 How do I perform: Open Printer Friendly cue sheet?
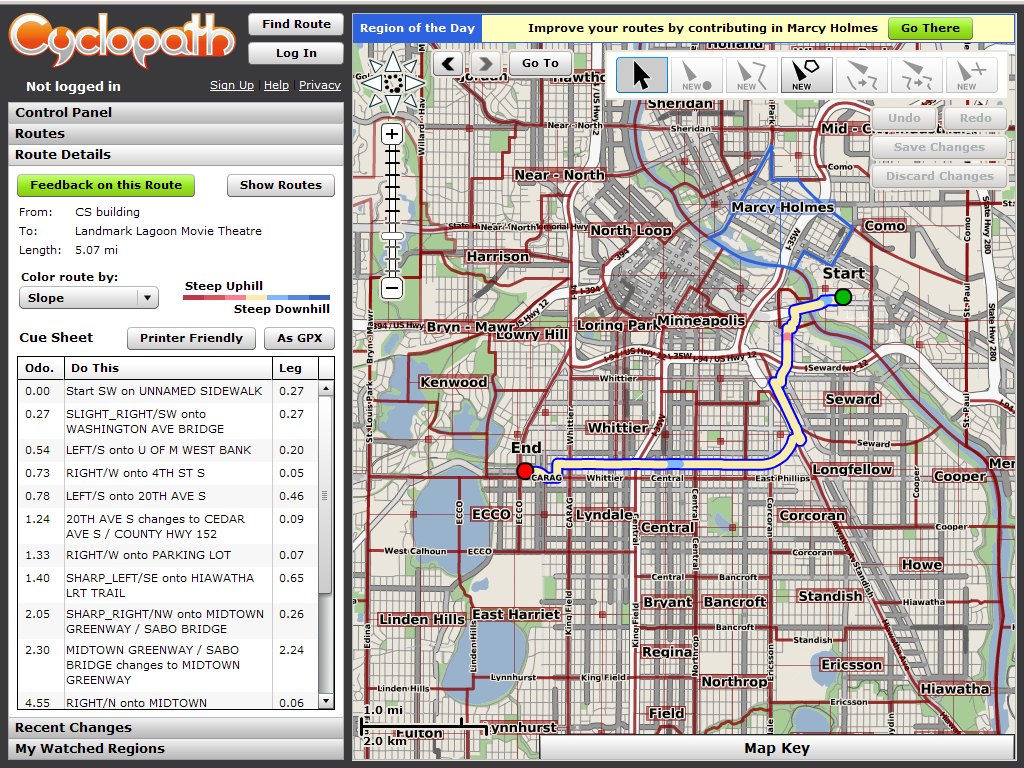pos(191,338)
